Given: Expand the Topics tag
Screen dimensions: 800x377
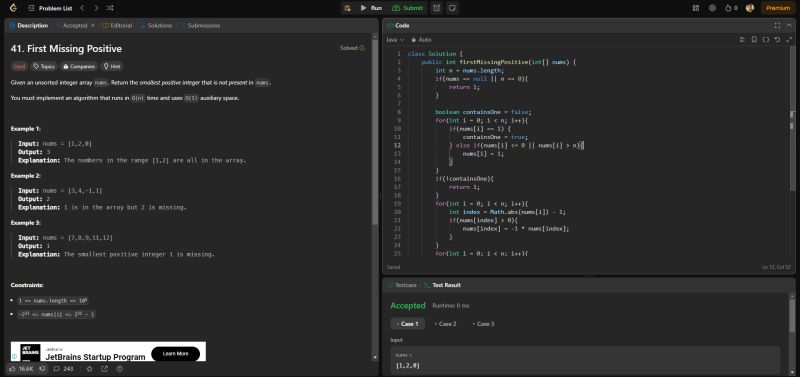Looking at the screenshot, I should pyautogui.click(x=44, y=66).
